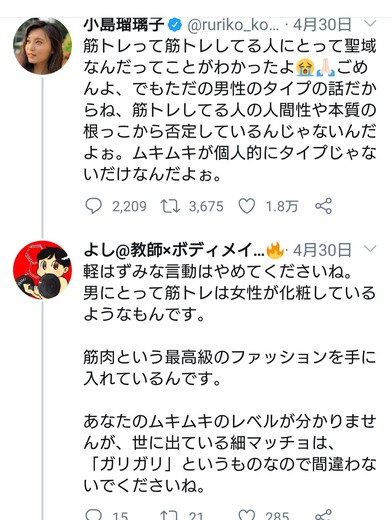Share よし's tweet via share icon

[x=324, y=515]
